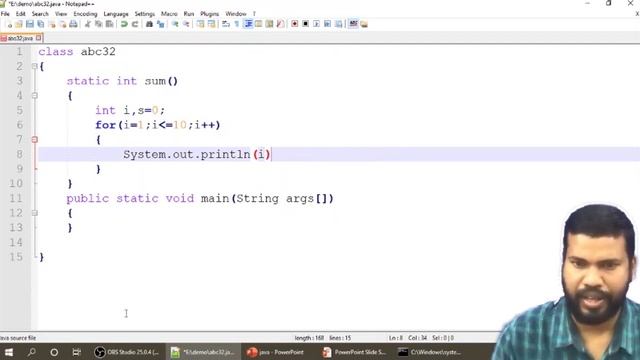Collapse the sum() fold marker on line 4
Image resolution: width=640 pixels, height=360 pixels.
(35, 96)
